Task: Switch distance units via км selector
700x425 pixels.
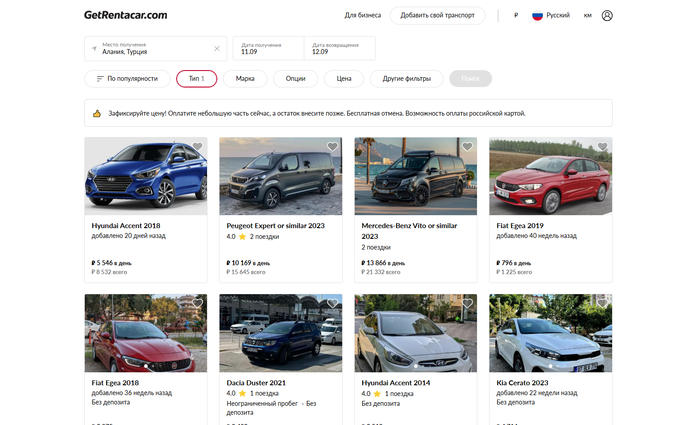Action: [588, 16]
